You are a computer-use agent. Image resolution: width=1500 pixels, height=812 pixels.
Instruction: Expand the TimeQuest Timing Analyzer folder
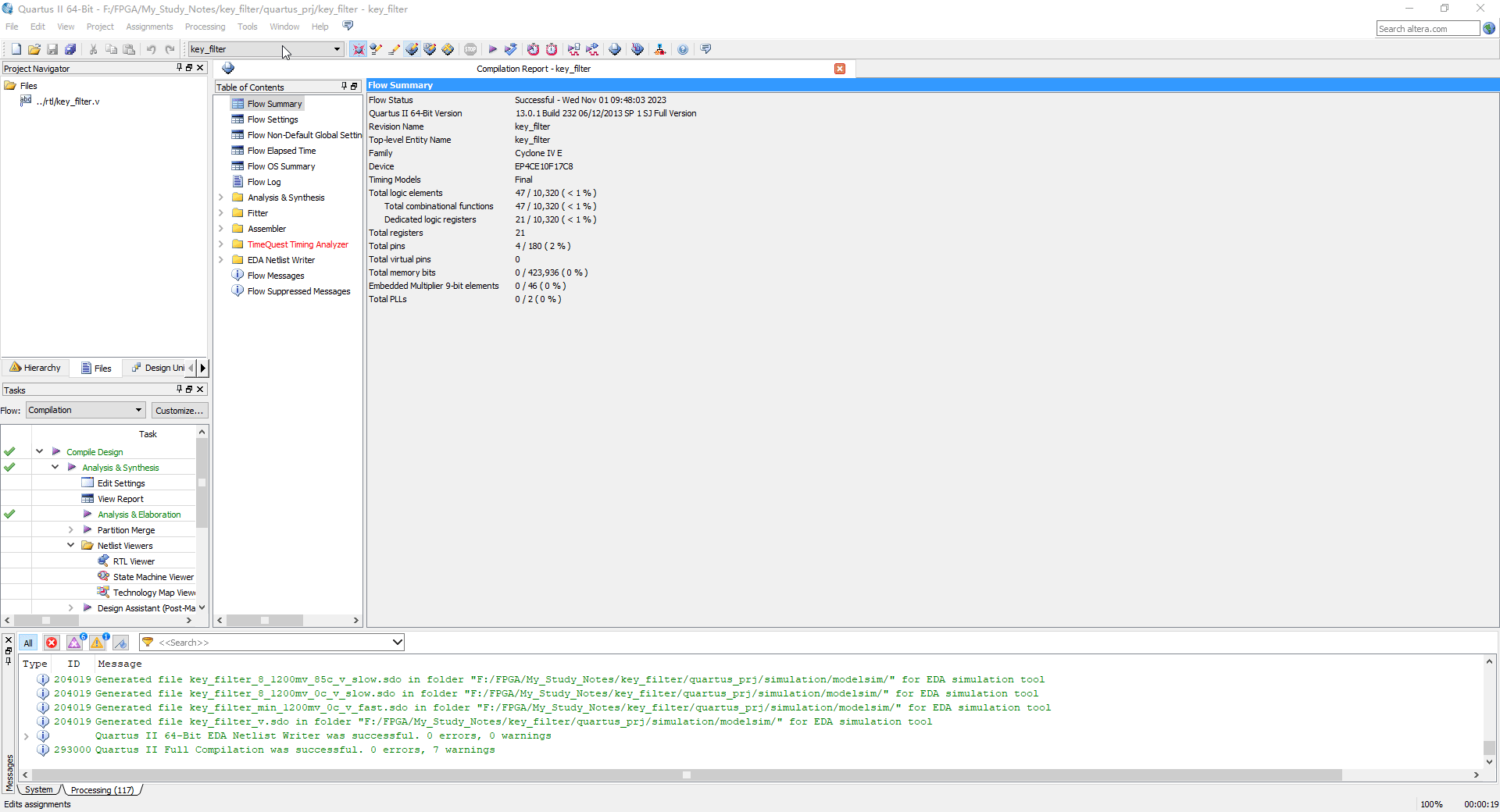click(x=220, y=244)
